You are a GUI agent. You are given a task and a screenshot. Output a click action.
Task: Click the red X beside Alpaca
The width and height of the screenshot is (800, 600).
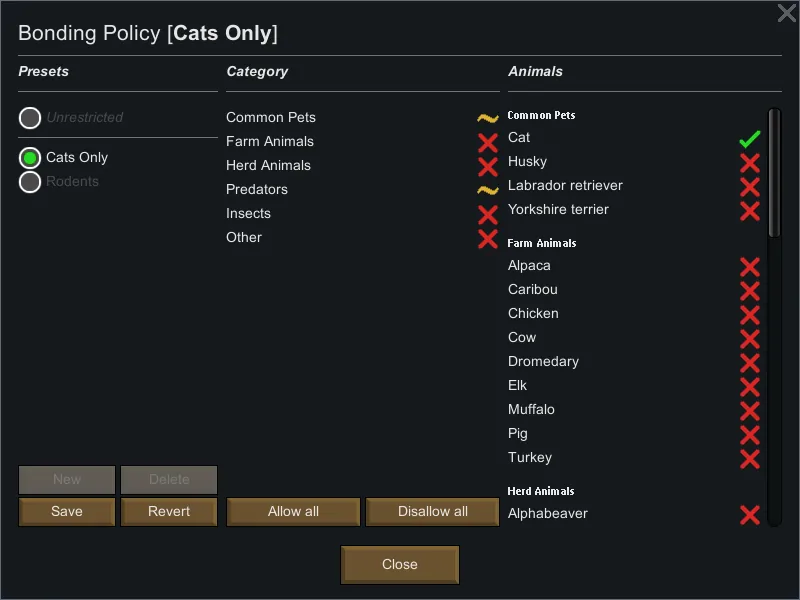pyautogui.click(x=749, y=267)
